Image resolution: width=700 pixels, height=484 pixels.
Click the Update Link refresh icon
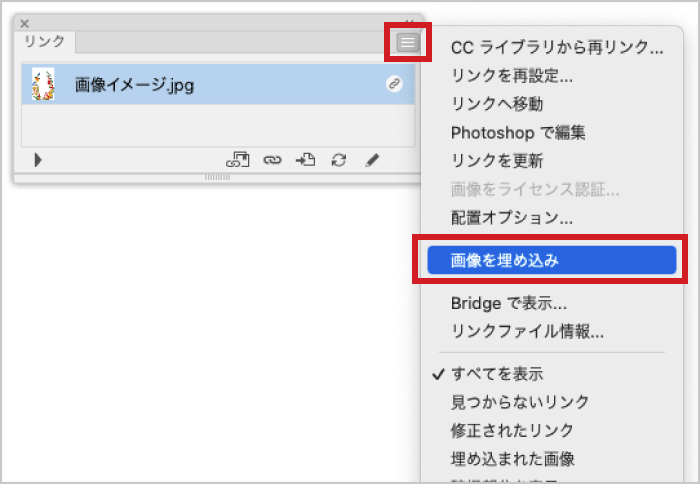[x=339, y=160]
